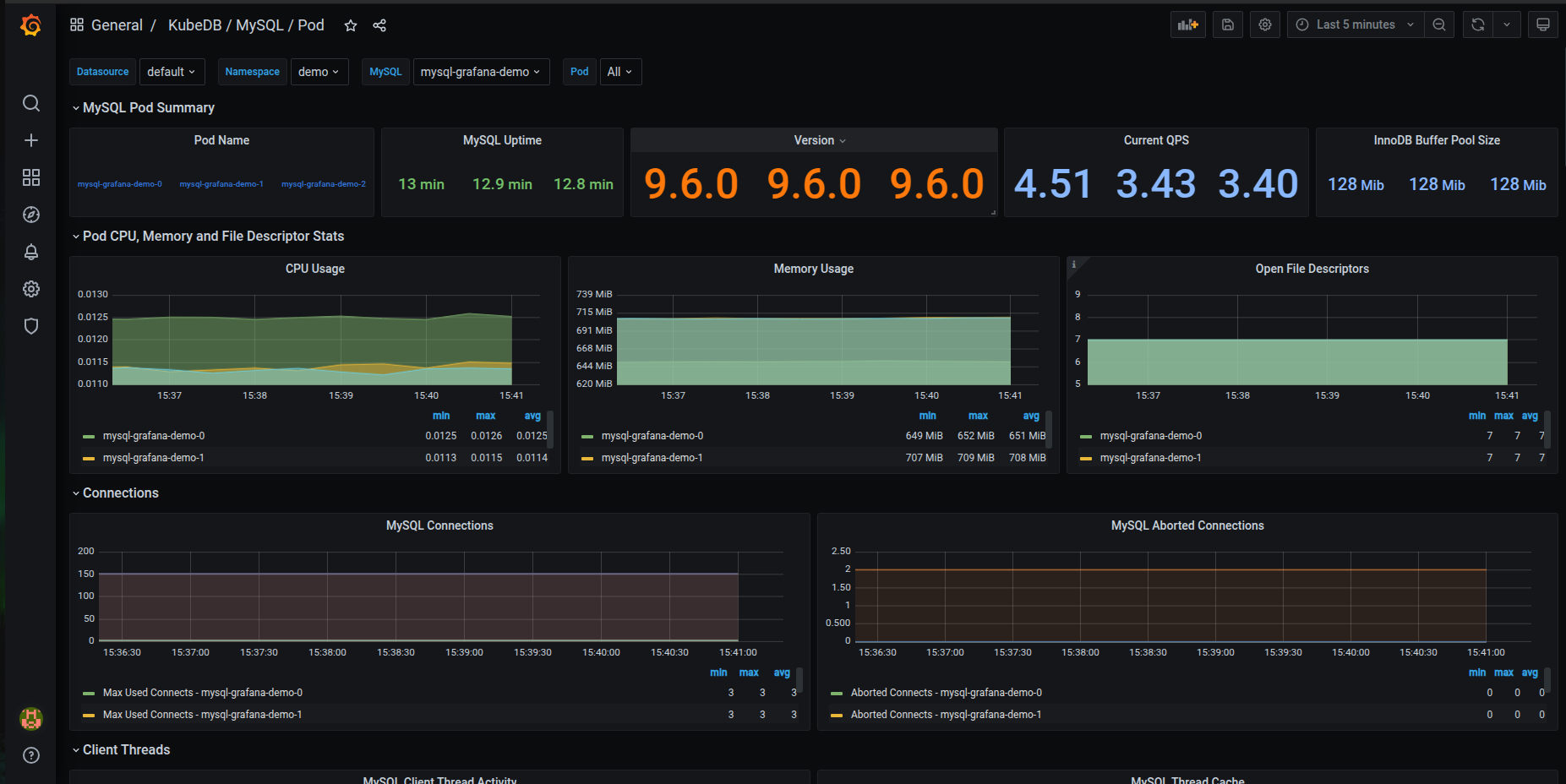Open the Server Admin shield icon
Viewport: 1566px width, 784px height.
click(31, 326)
